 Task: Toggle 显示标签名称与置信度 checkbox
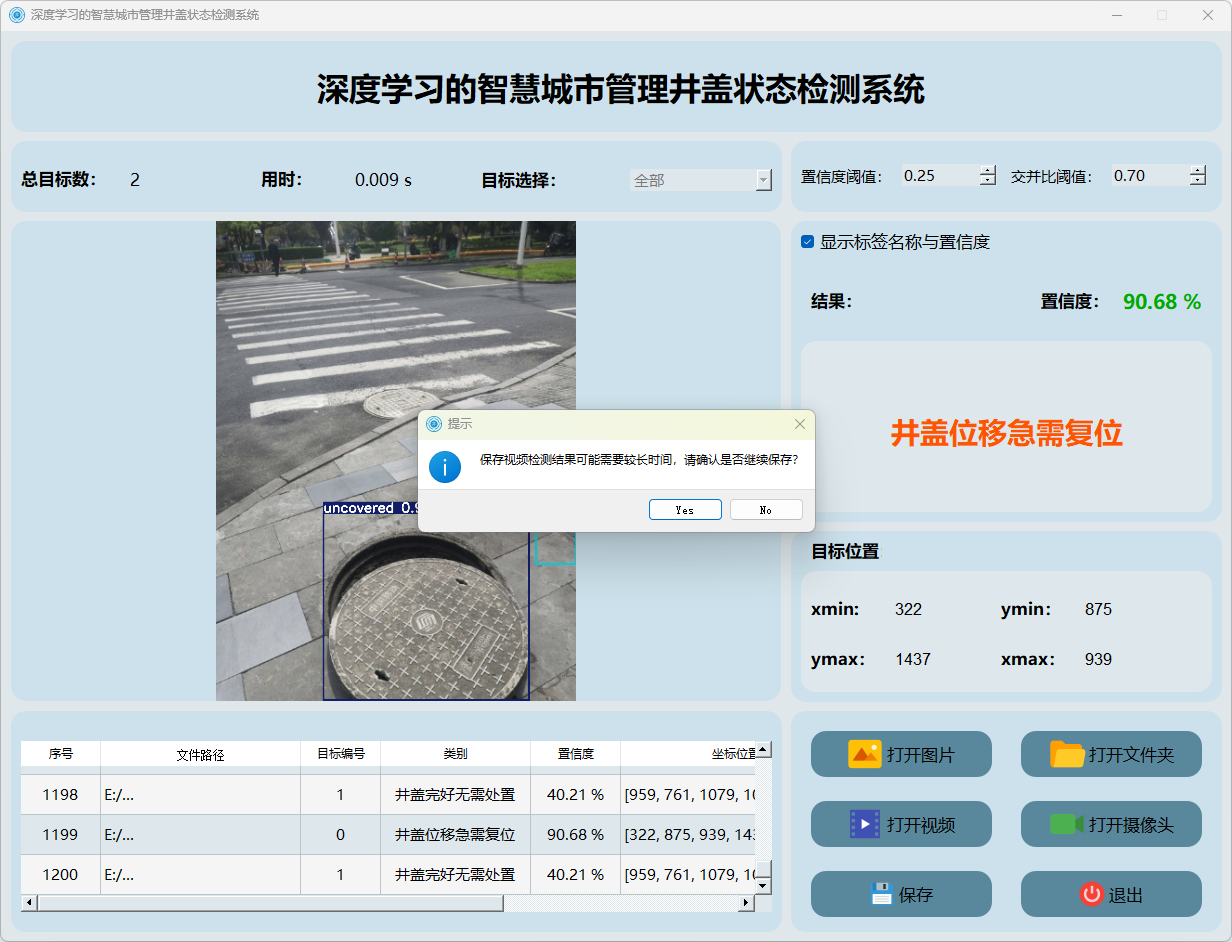click(x=807, y=242)
